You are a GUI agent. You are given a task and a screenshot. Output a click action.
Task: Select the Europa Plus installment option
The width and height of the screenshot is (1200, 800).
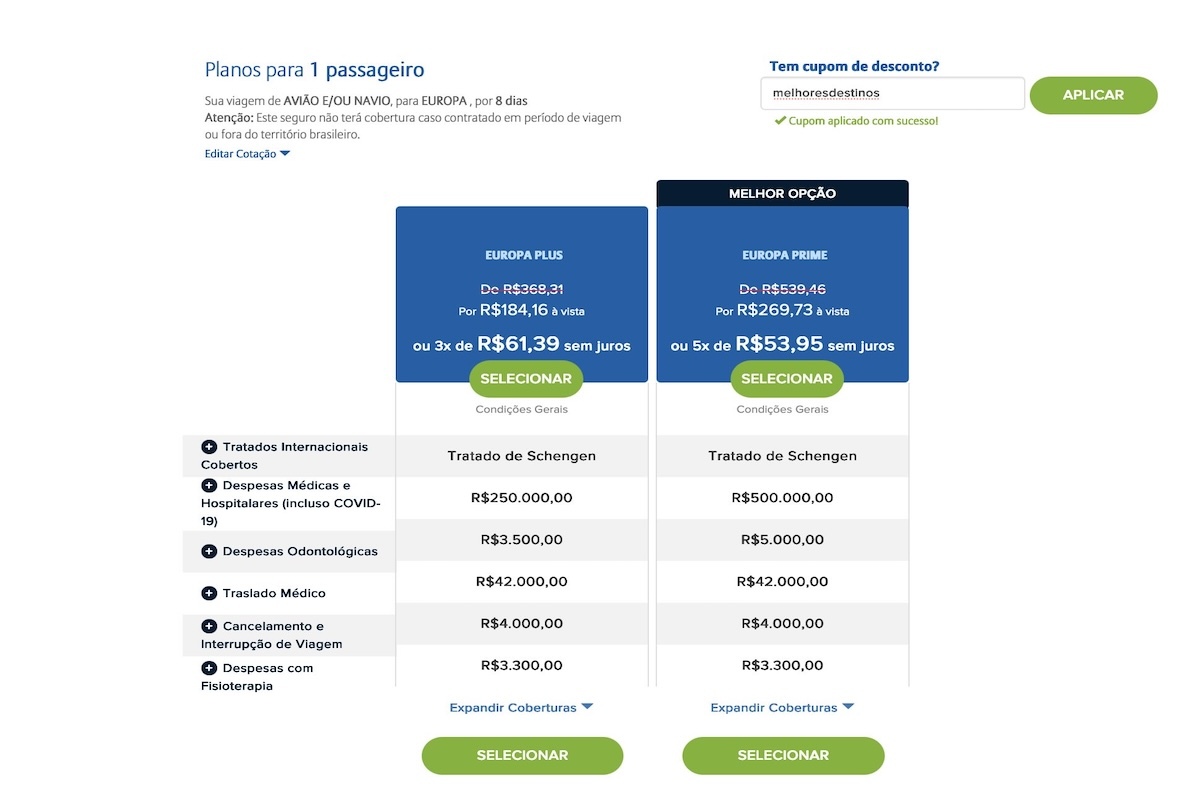pyautogui.click(x=521, y=345)
